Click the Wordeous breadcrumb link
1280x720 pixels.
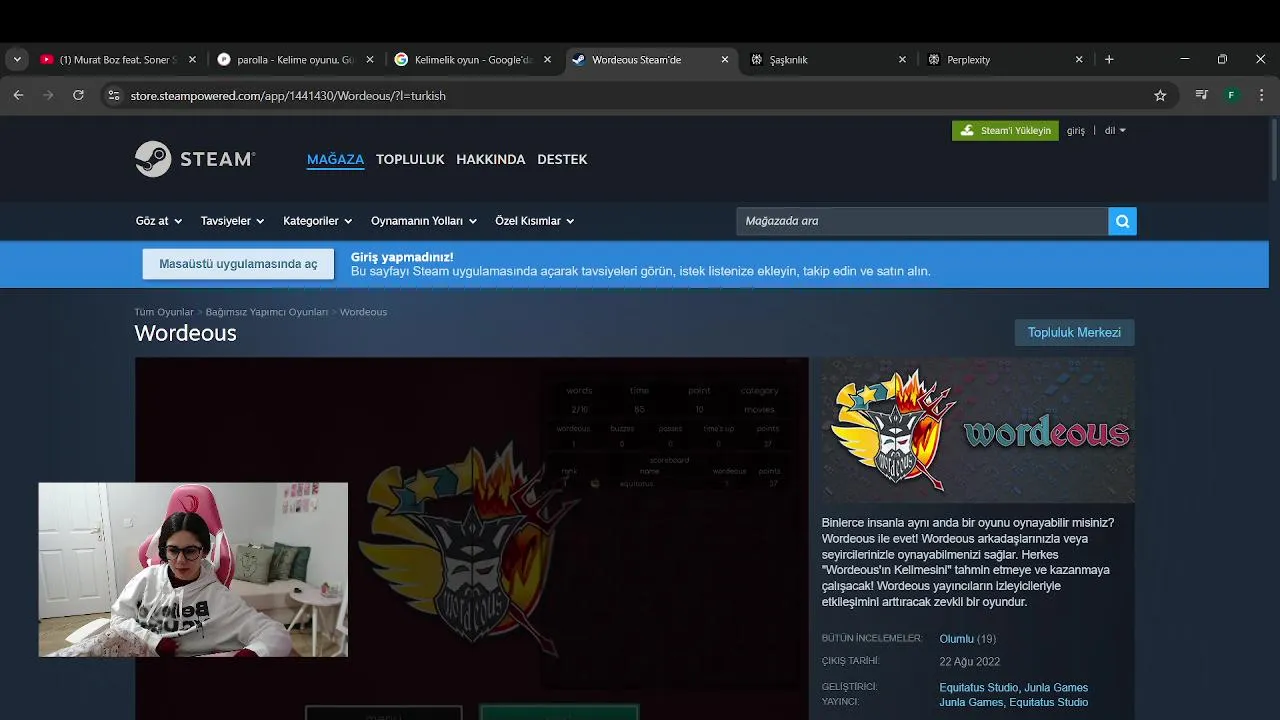click(363, 312)
